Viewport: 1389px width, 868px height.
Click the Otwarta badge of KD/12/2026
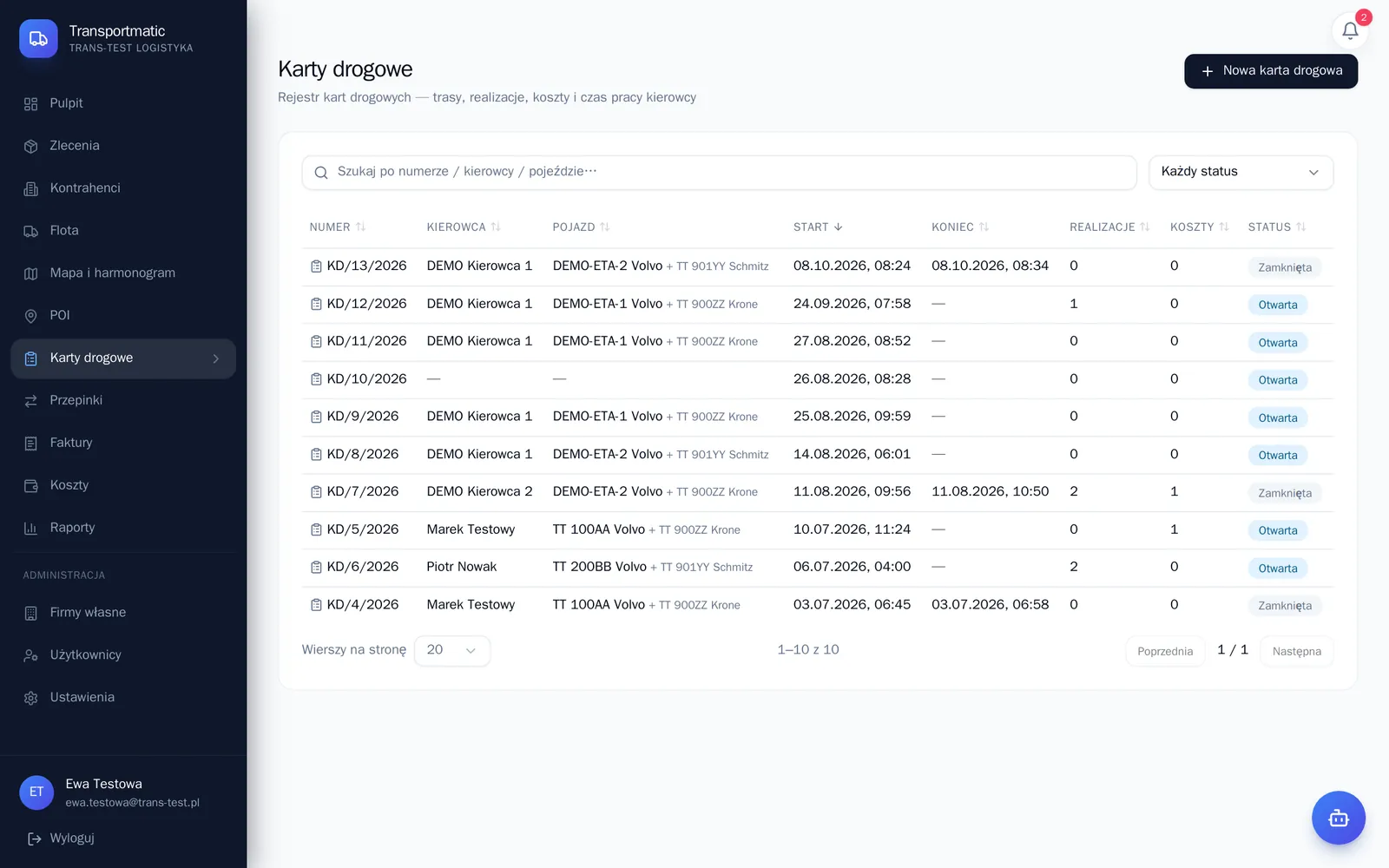[x=1278, y=305]
